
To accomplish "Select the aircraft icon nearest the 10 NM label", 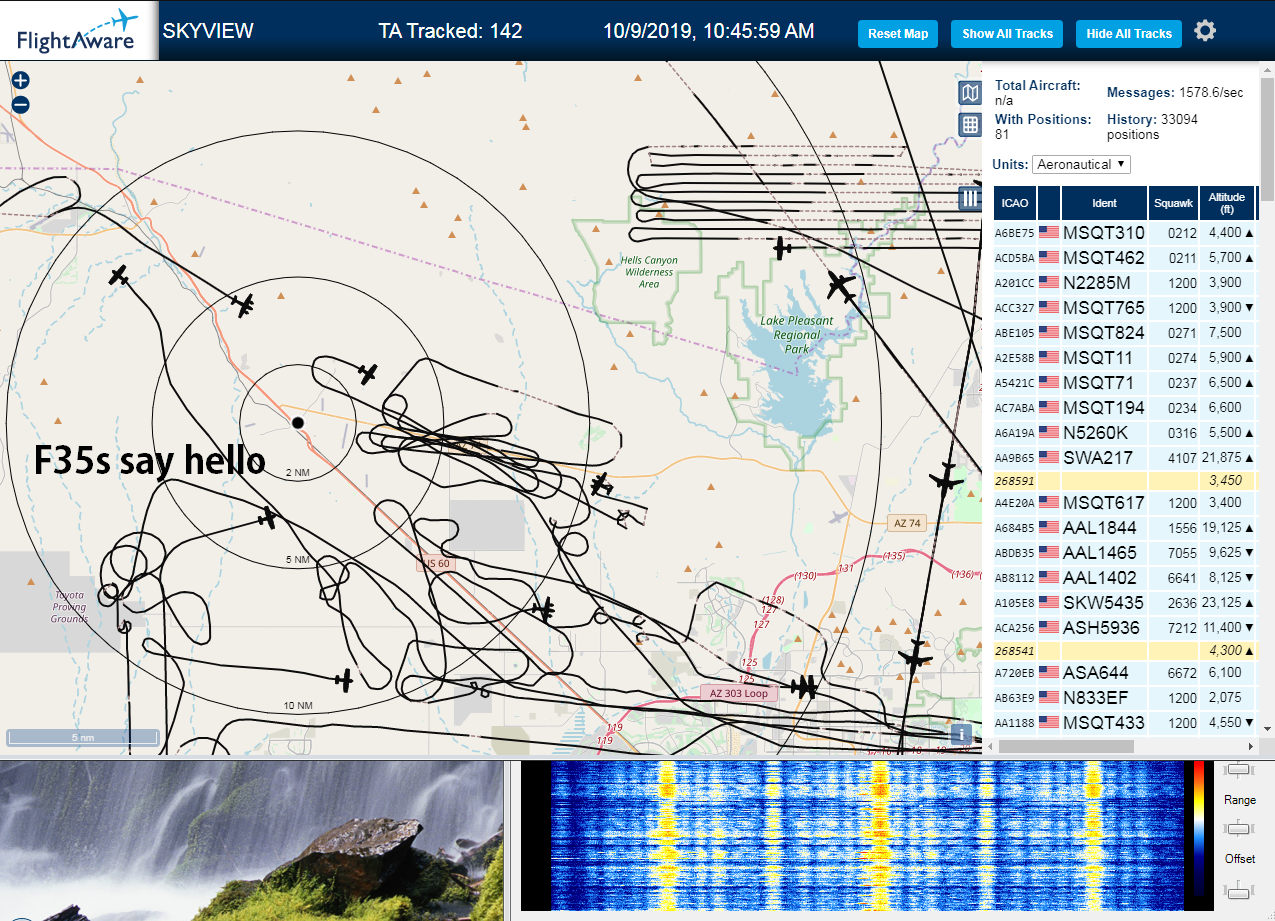I will tap(344, 681).
